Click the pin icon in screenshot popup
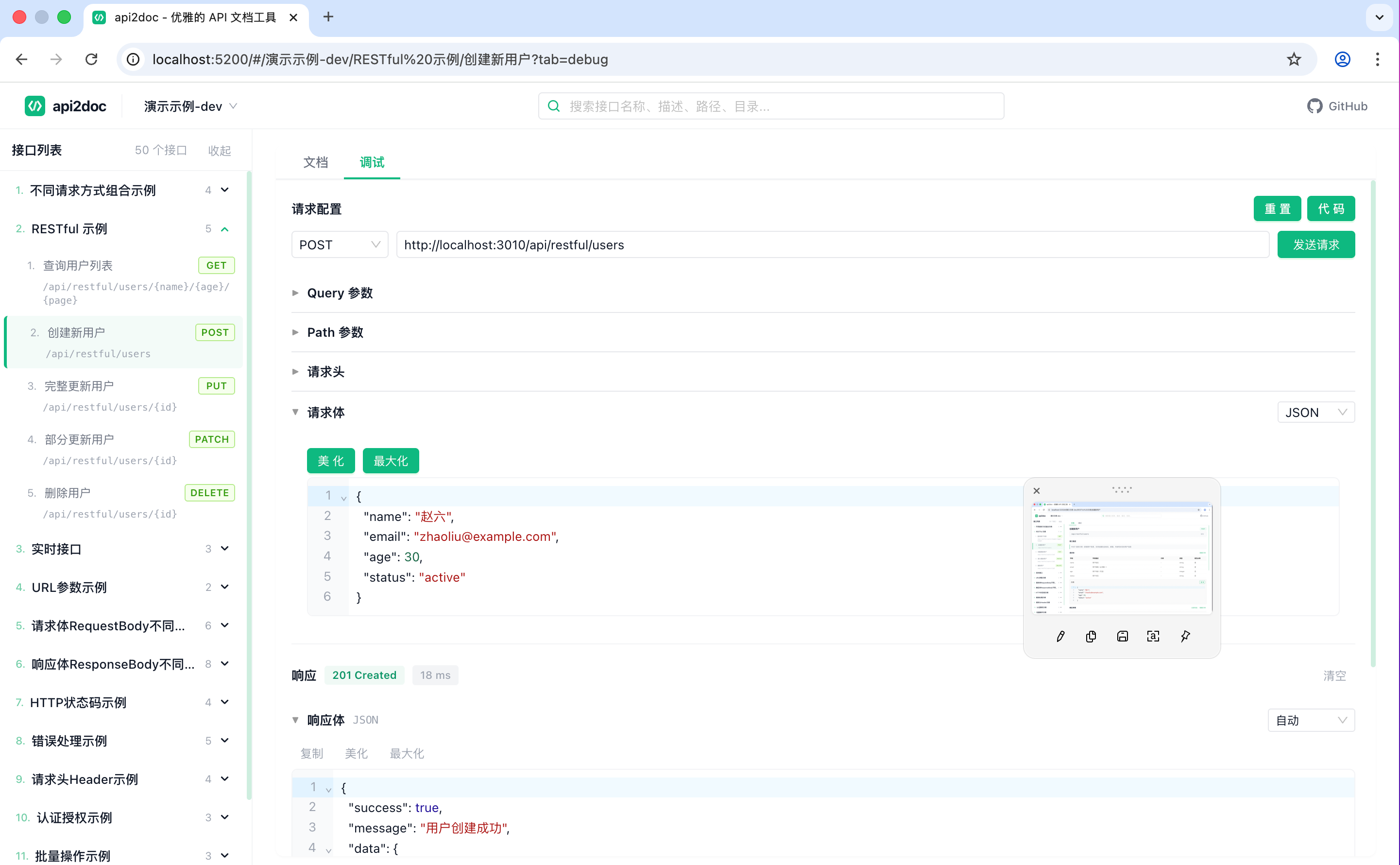The width and height of the screenshot is (1400, 865). 1185,636
